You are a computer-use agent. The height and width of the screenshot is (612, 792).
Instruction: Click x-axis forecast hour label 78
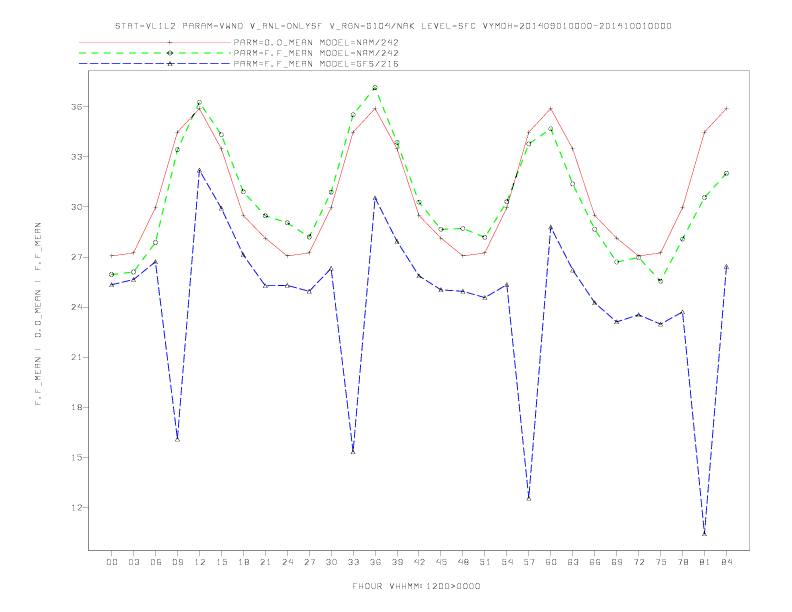(x=682, y=562)
